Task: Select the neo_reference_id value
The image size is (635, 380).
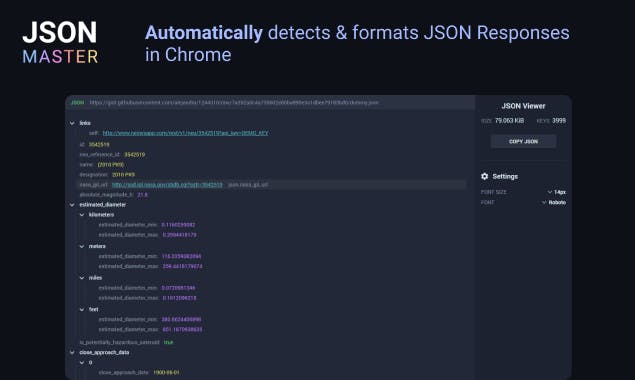Action: (x=134, y=155)
